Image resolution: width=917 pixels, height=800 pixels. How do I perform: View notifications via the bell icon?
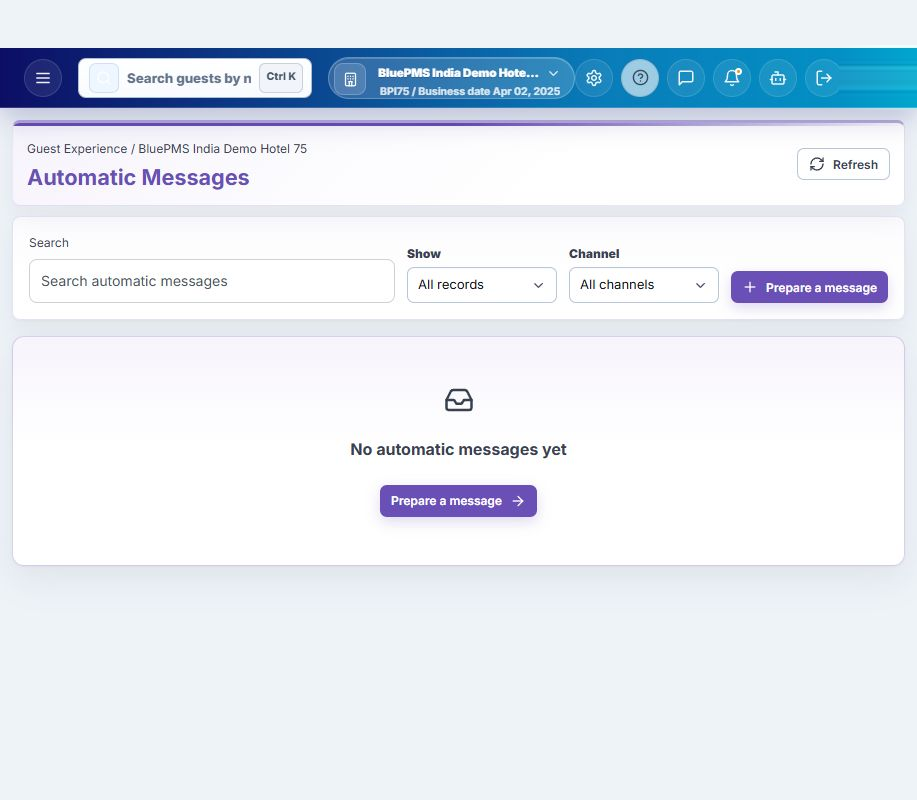[x=732, y=78]
